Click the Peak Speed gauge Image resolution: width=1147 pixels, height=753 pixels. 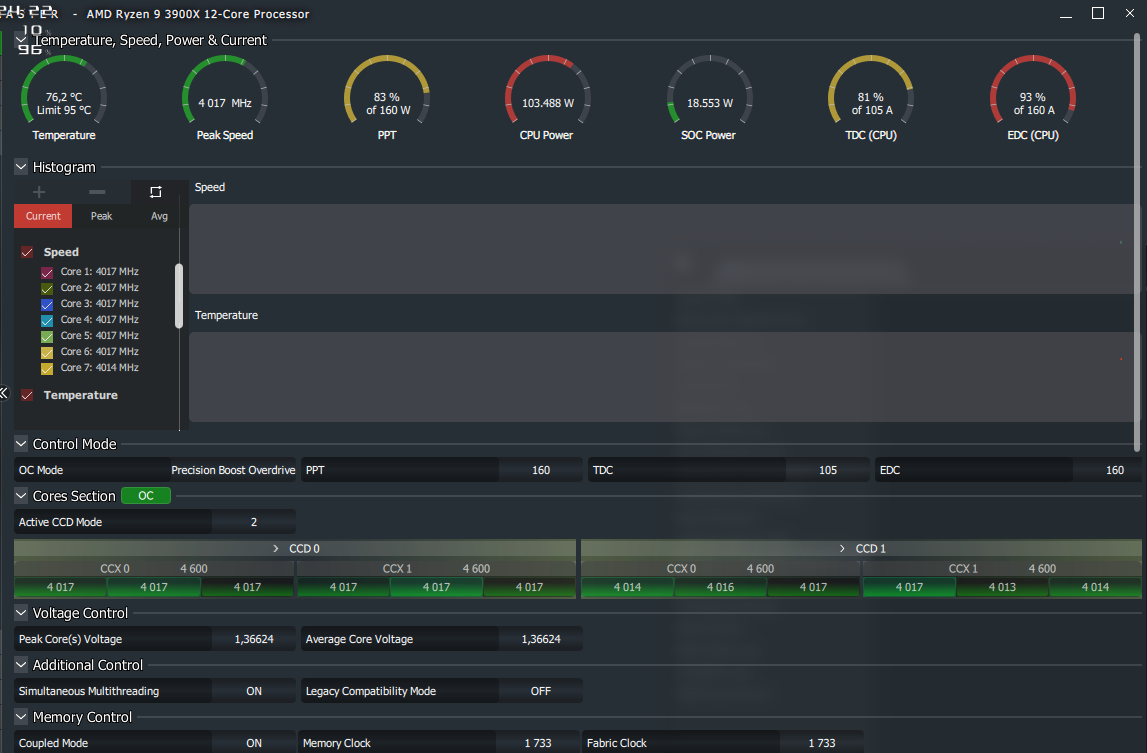(225, 99)
